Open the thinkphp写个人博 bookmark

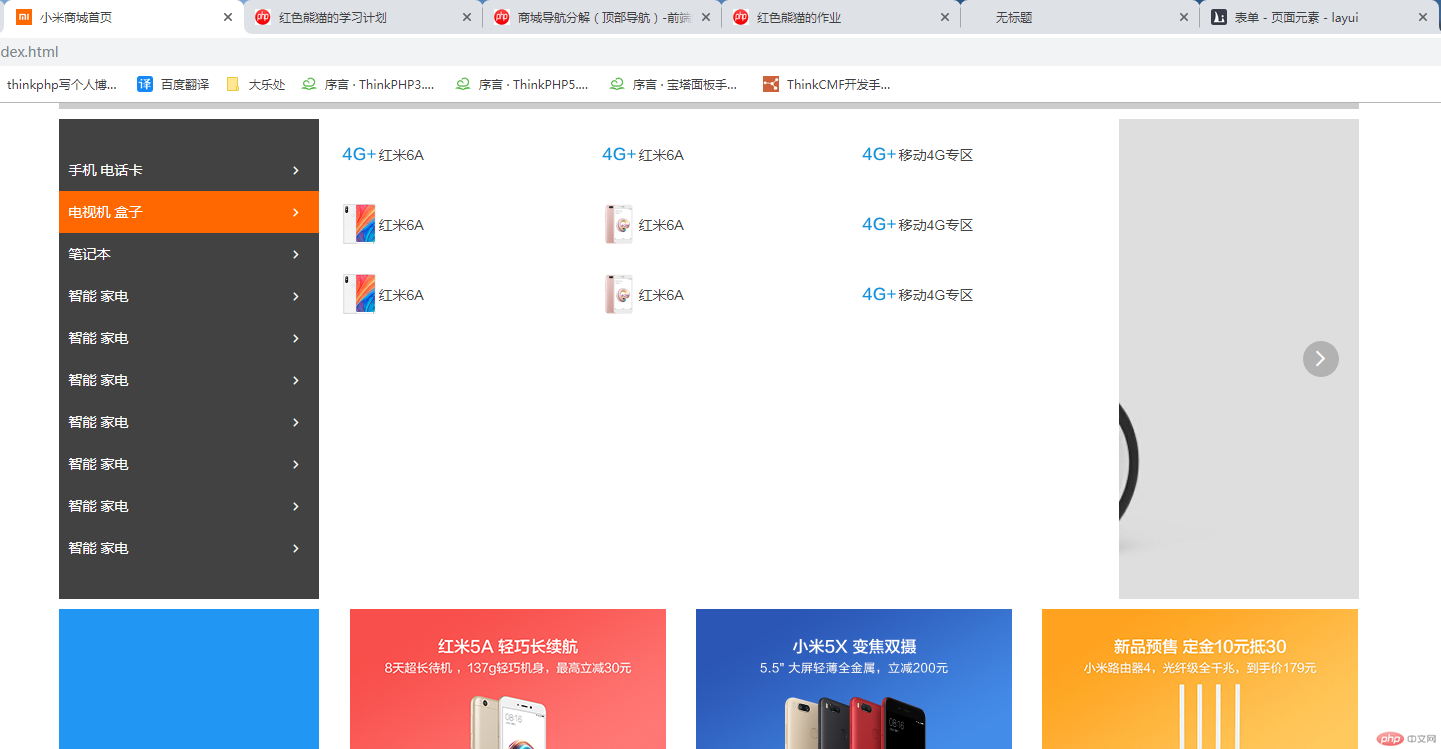coord(62,85)
